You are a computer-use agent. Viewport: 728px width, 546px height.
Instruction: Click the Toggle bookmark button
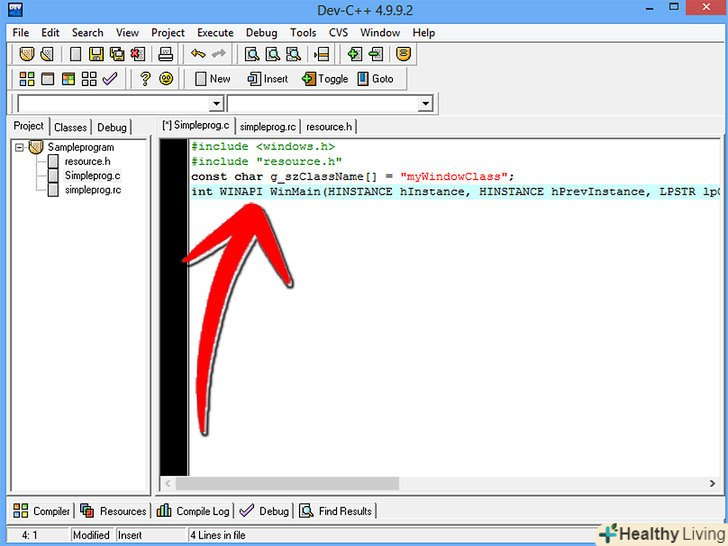pos(325,79)
